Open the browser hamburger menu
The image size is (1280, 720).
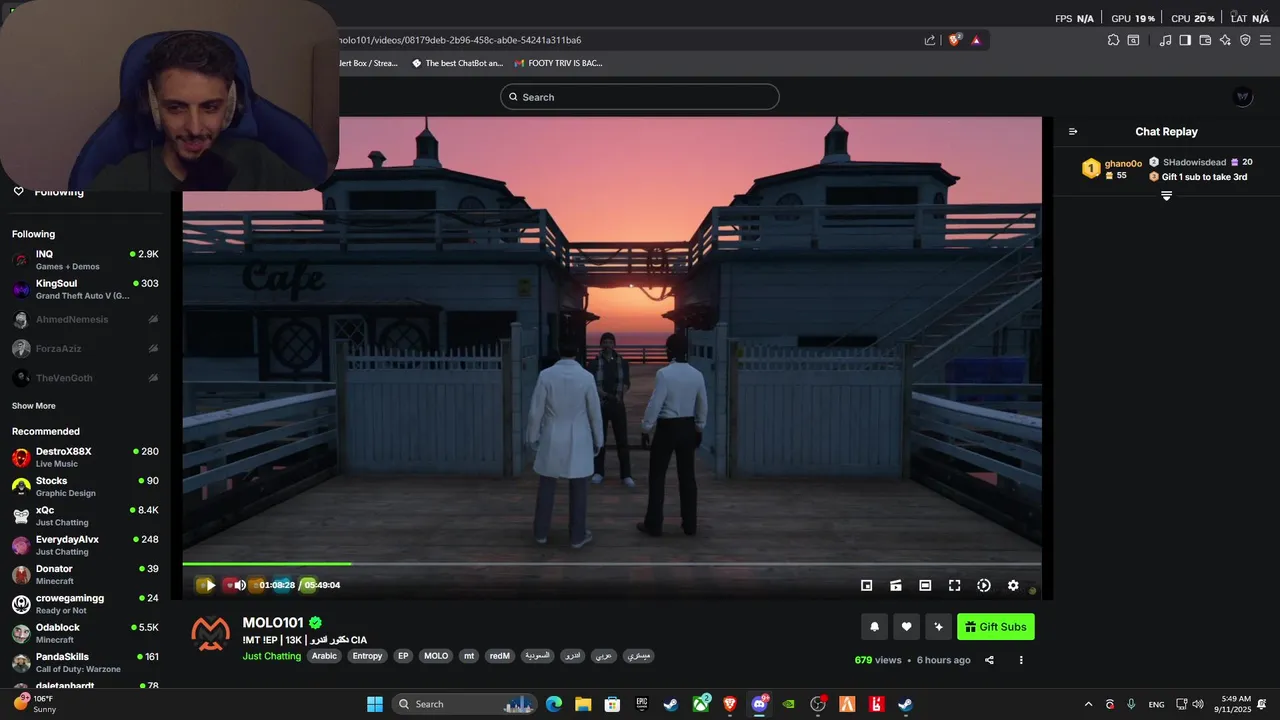(1265, 40)
